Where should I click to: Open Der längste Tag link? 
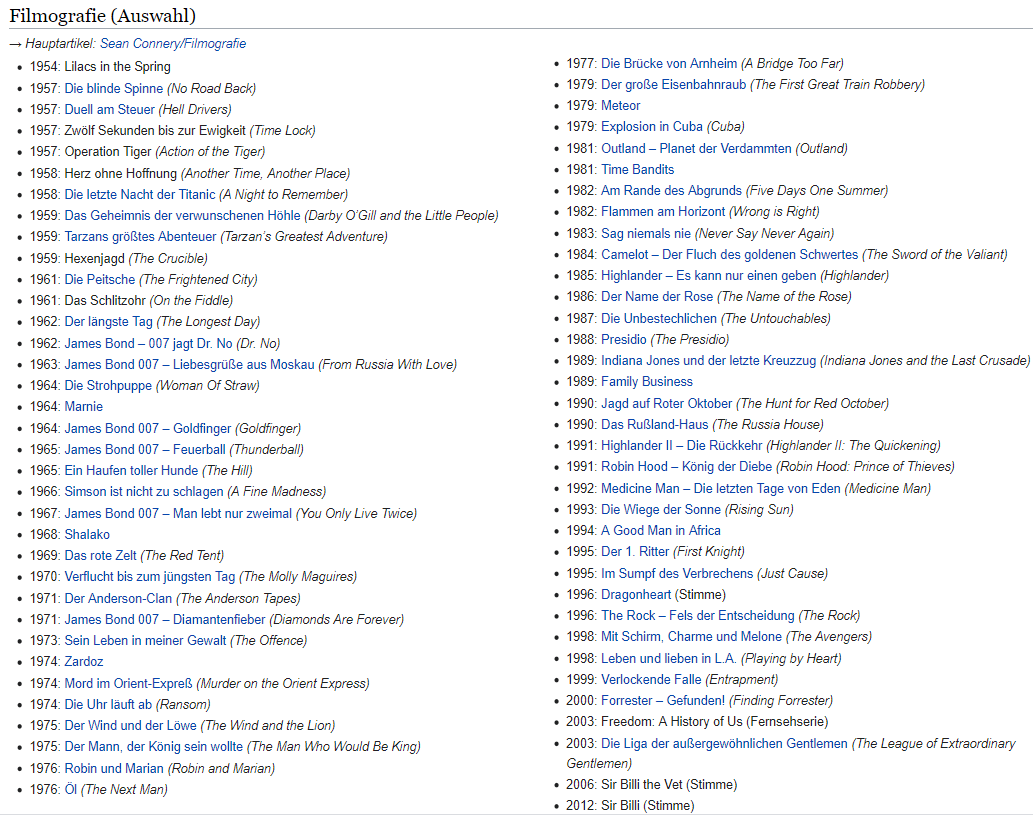(x=109, y=321)
